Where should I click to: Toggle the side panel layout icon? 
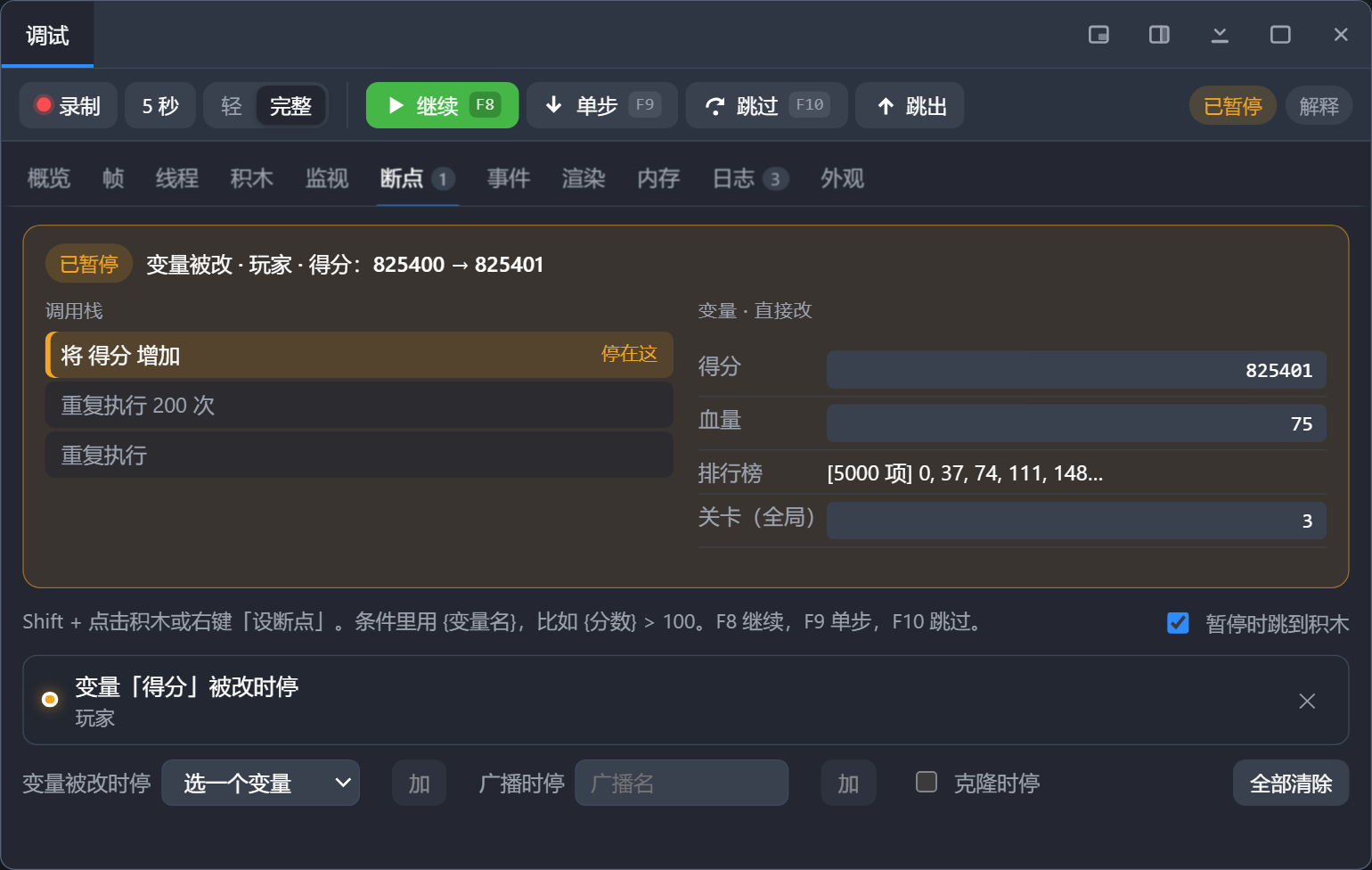pyautogui.click(x=1159, y=35)
